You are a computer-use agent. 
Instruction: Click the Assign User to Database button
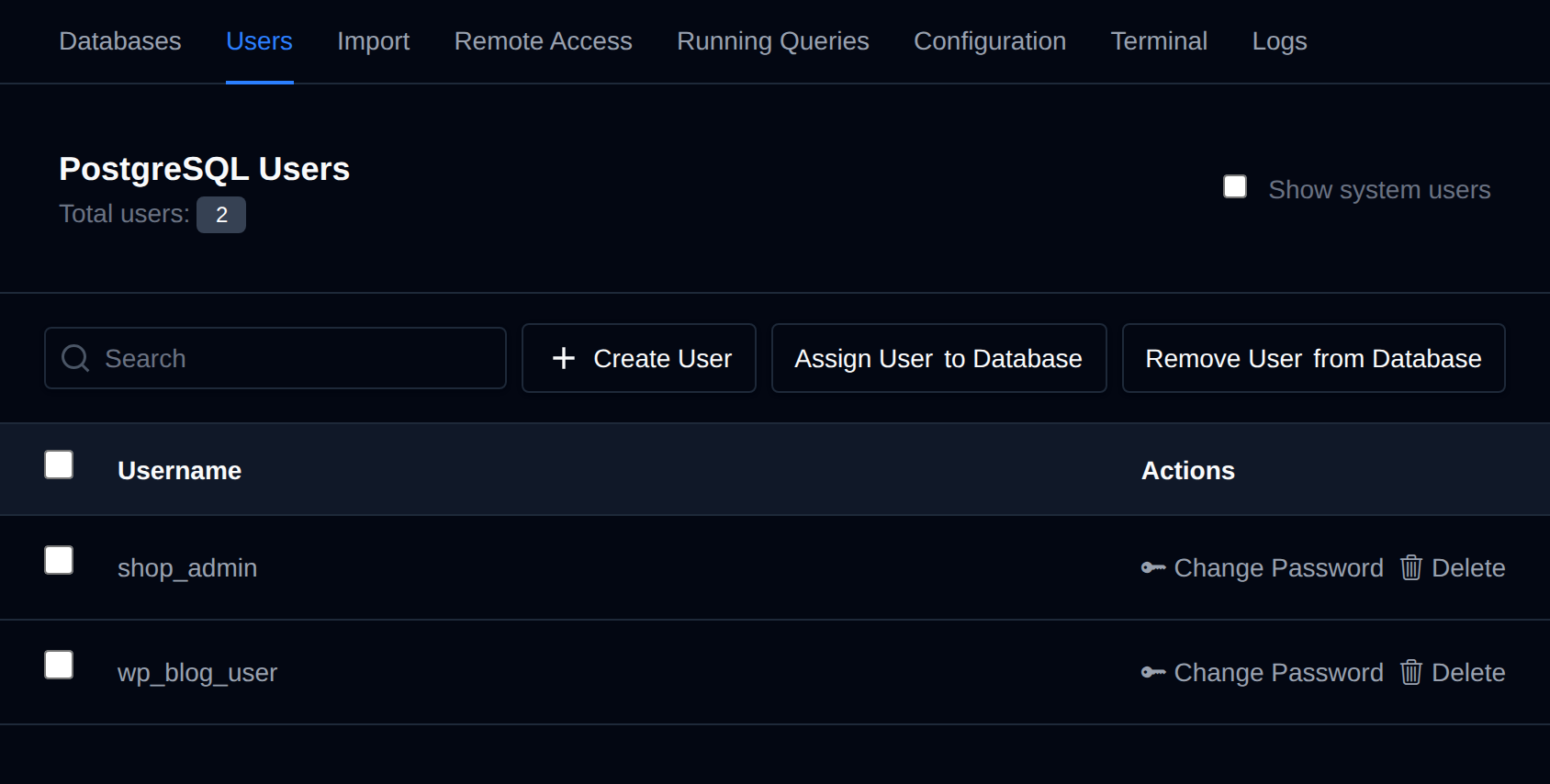(938, 358)
